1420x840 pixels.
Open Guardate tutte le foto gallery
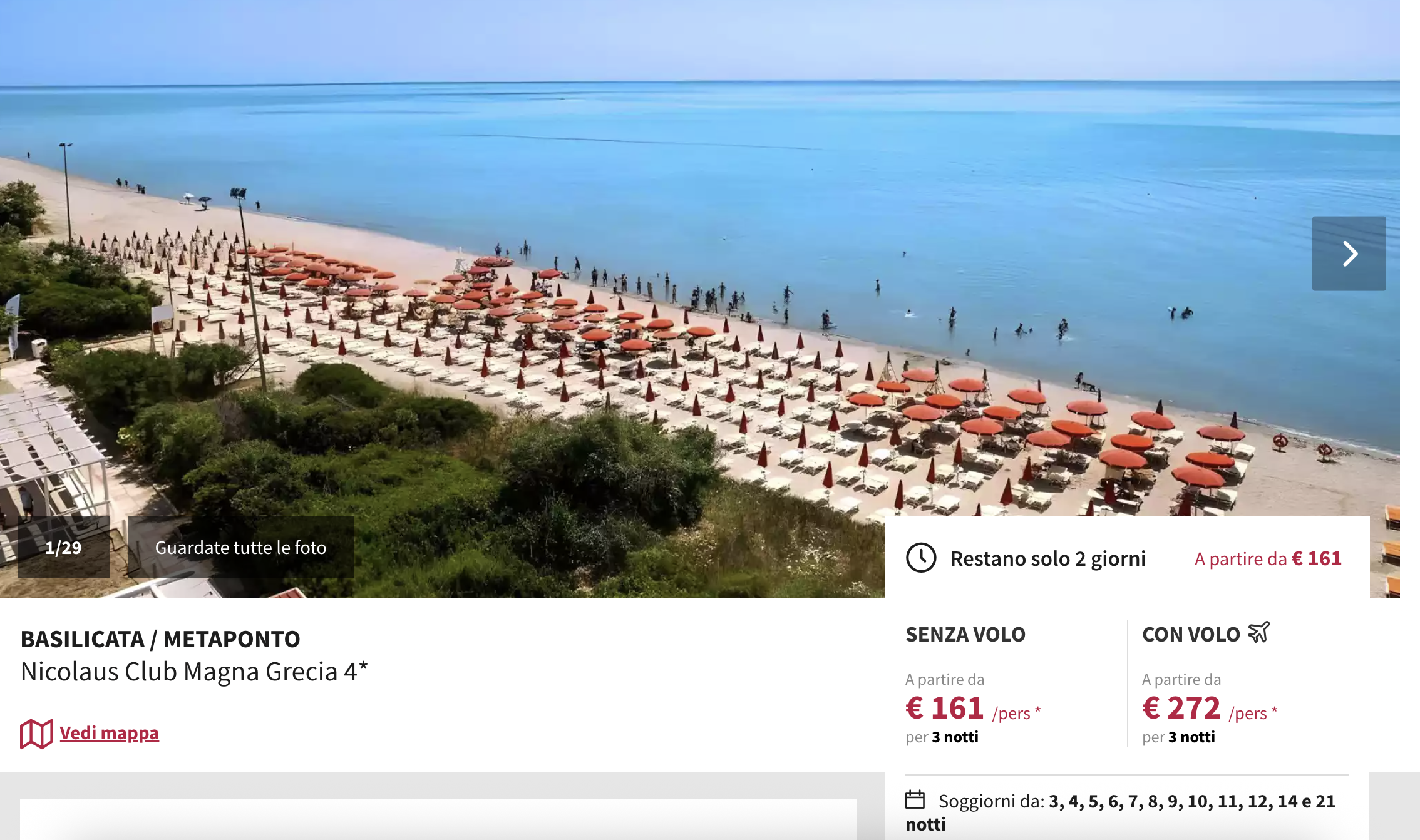[240, 548]
